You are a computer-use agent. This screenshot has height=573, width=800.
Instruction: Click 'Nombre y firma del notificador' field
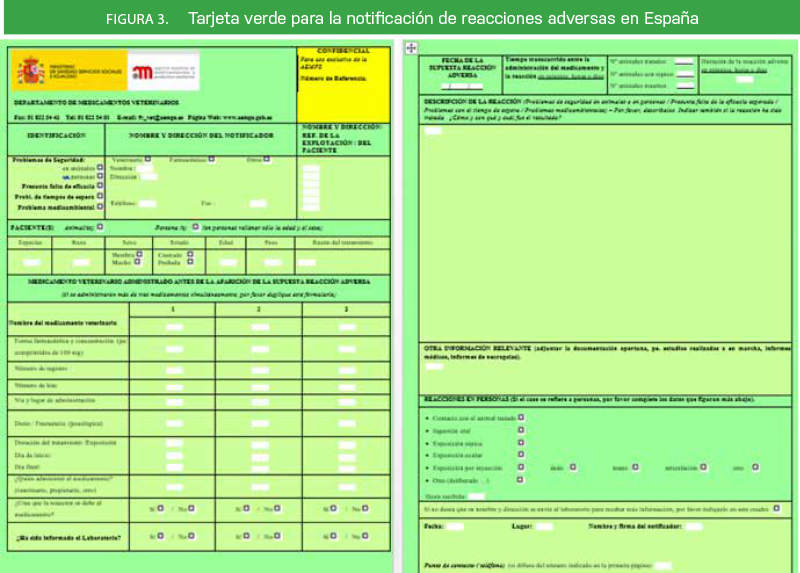tap(694, 526)
